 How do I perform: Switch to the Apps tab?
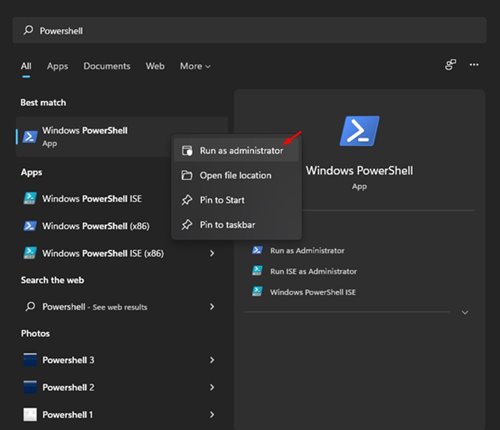(57, 66)
